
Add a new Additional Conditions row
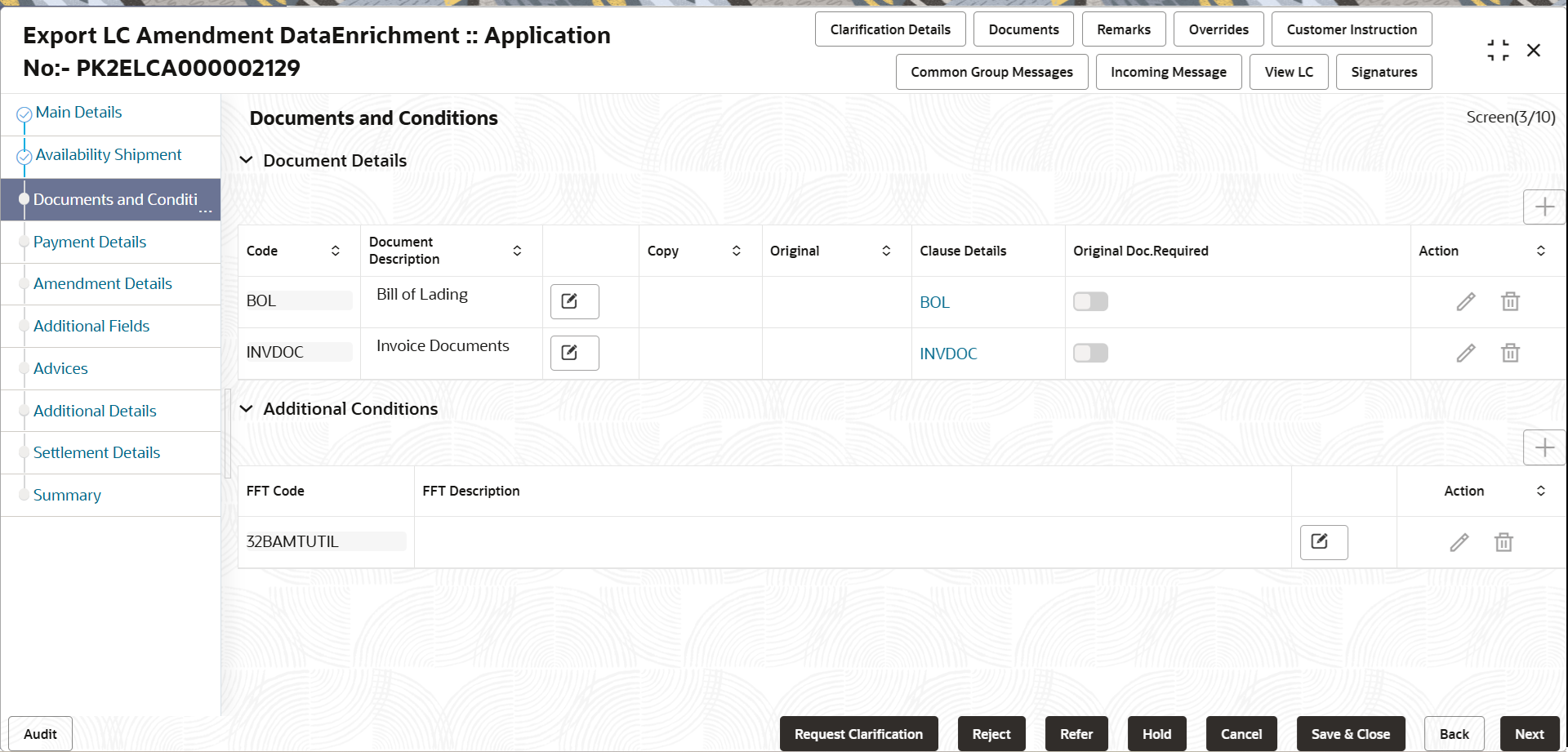click(x=1543, y=447)
